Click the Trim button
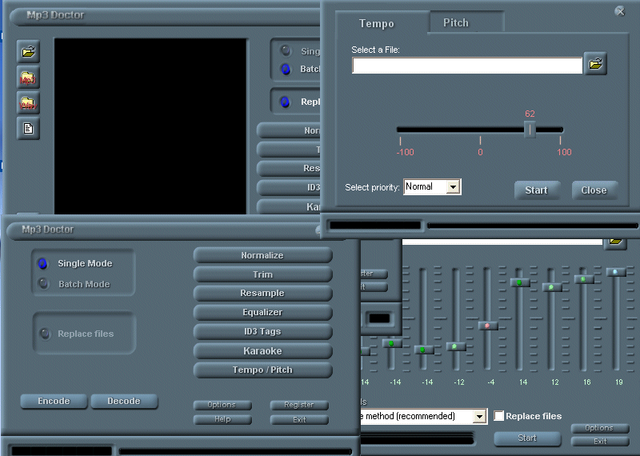The image size is (640, 456). pyautogui.click(x=262, y=274)
